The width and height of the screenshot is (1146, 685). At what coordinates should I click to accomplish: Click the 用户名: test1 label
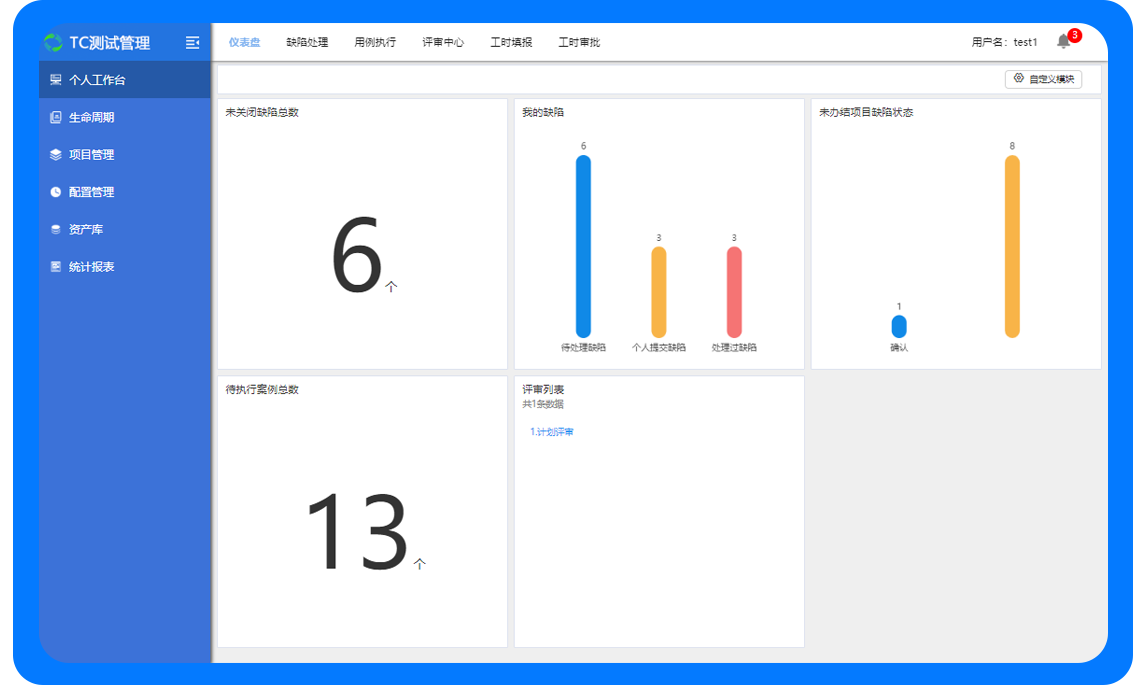pos(1004,42)
